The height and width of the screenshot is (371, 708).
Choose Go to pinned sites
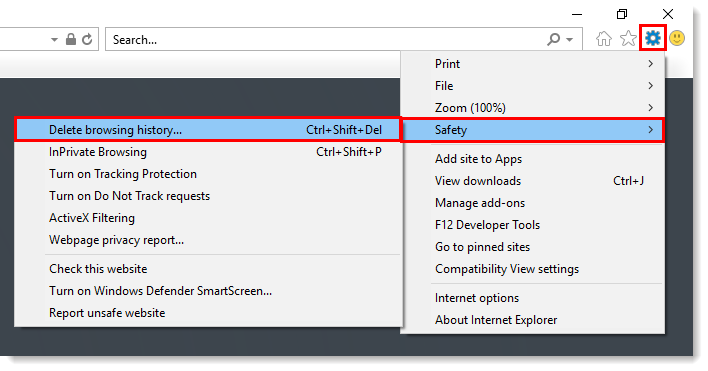pos(533,247)
